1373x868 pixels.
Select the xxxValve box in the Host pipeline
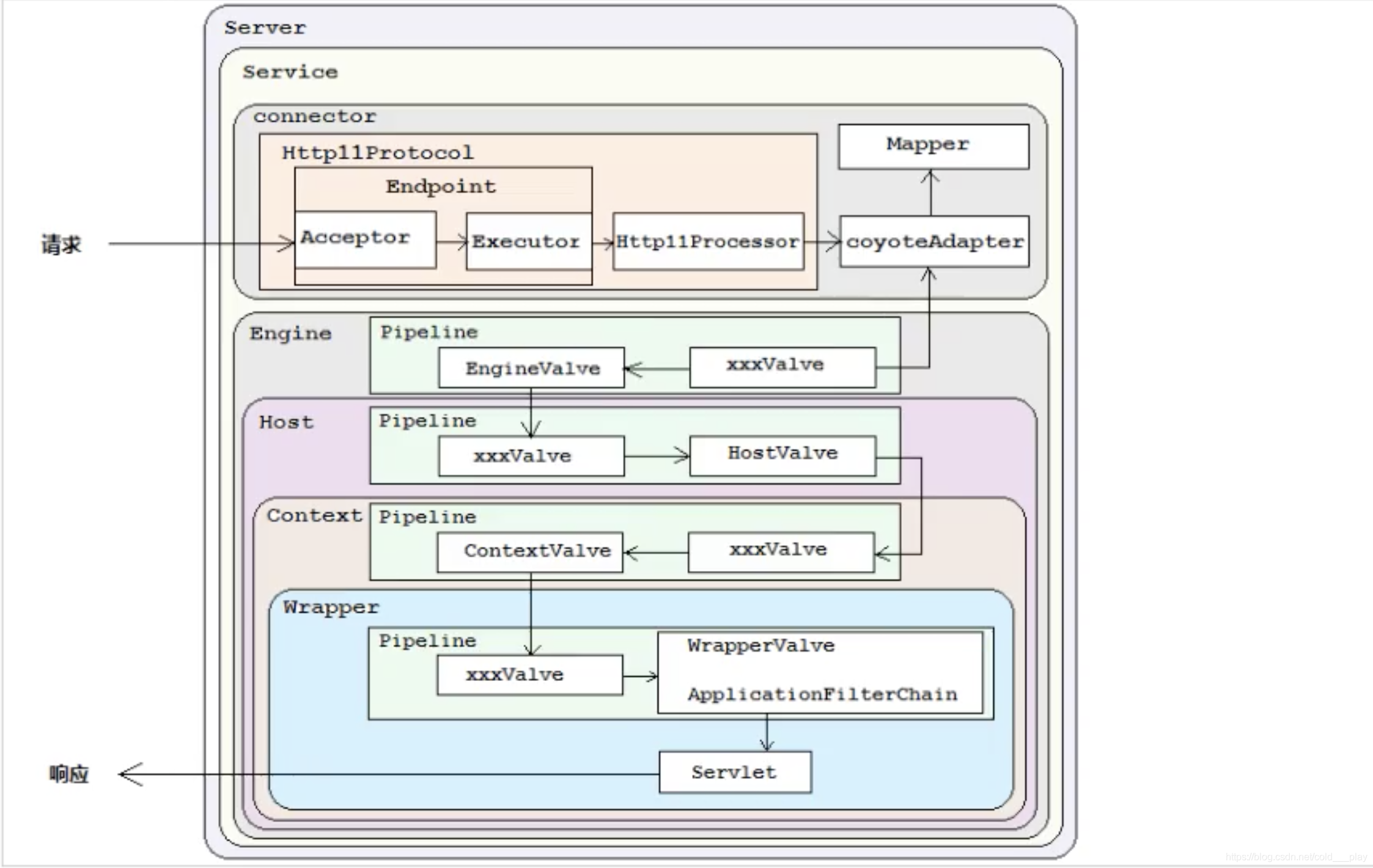click(531, 456)
